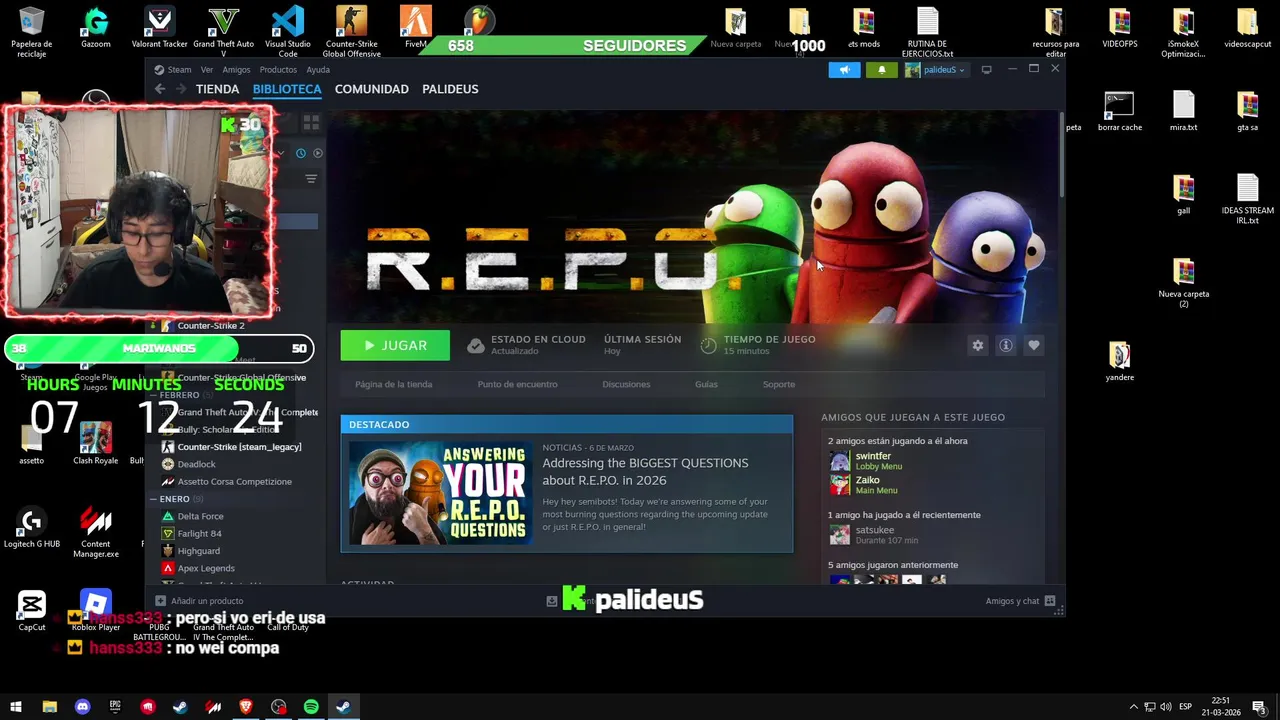Open library advanced filter icon
Screen dimensions: 1280x720
(x=311, y=179)
